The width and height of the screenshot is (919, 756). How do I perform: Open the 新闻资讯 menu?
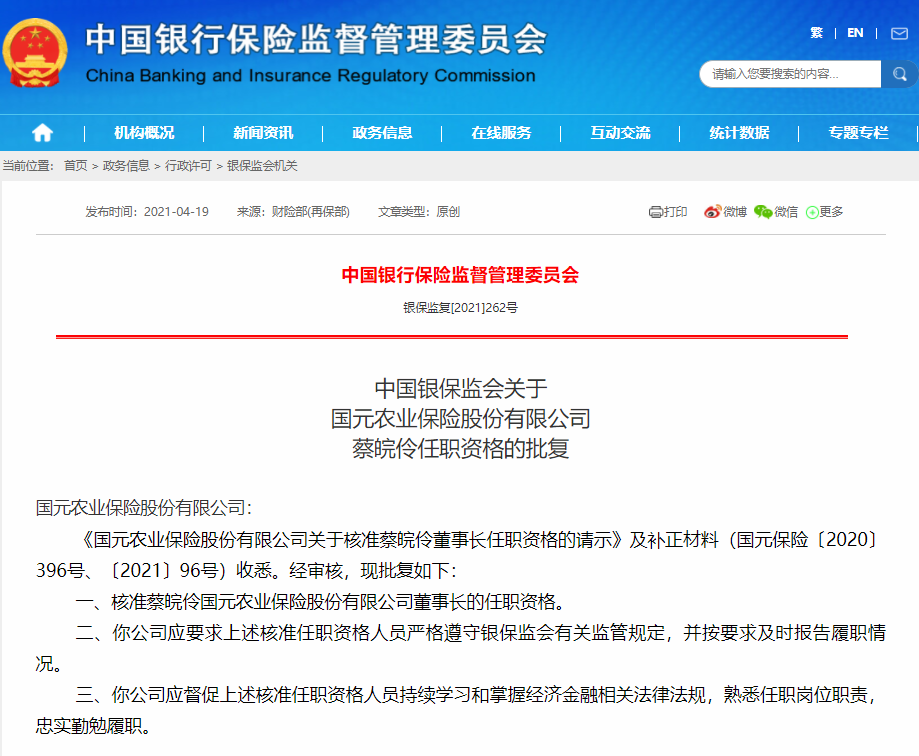(263, 133)
